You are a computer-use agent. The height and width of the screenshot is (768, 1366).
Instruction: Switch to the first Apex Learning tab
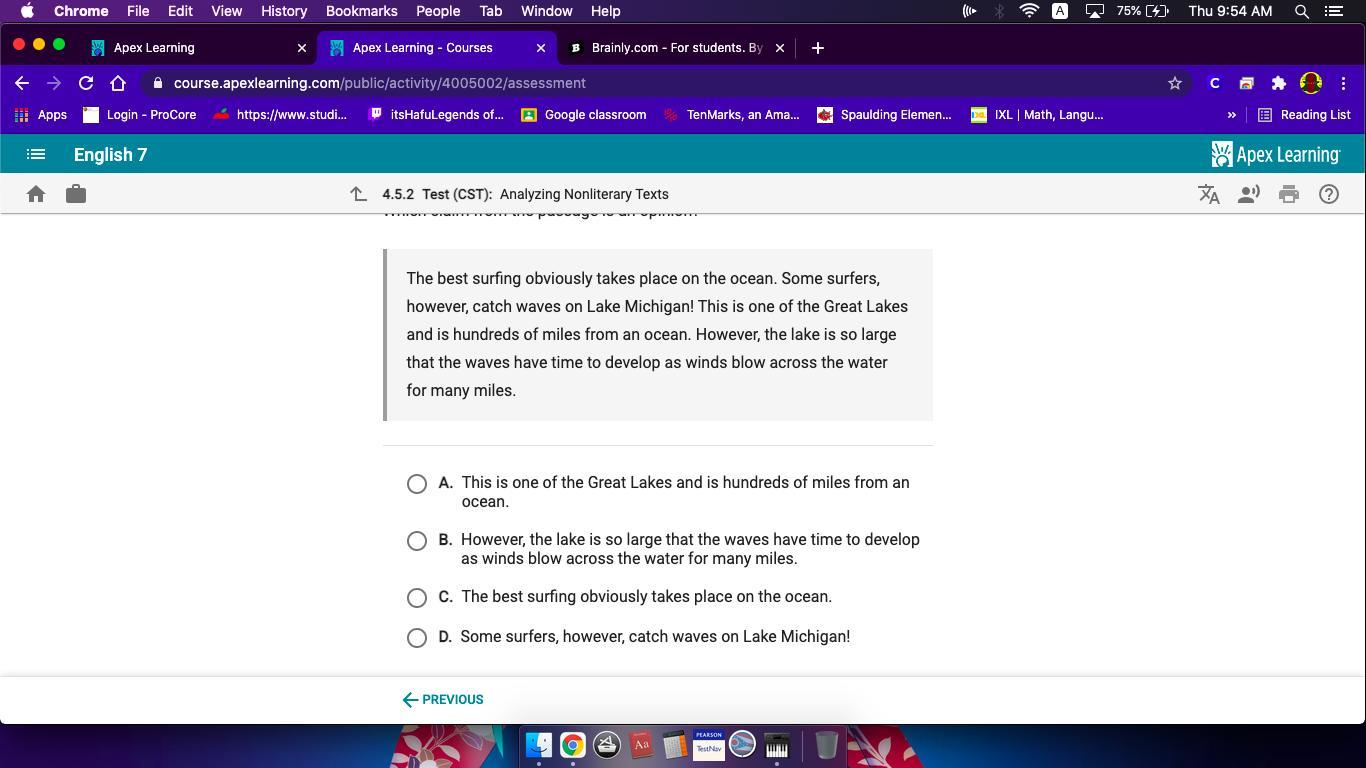point(198,48)
